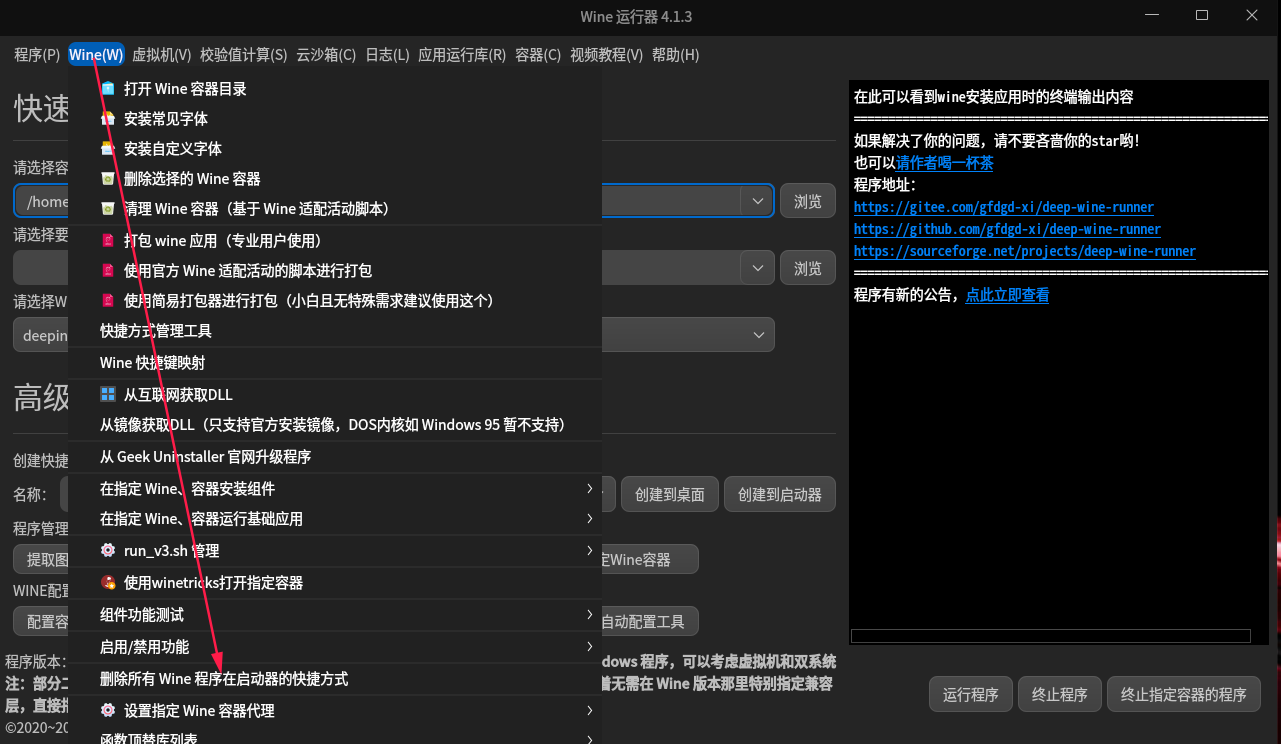The width and height of the screenshot is (1281, 744).
Task: Select 快捷方式管理工具 menu entry
Action: (335, 331)
